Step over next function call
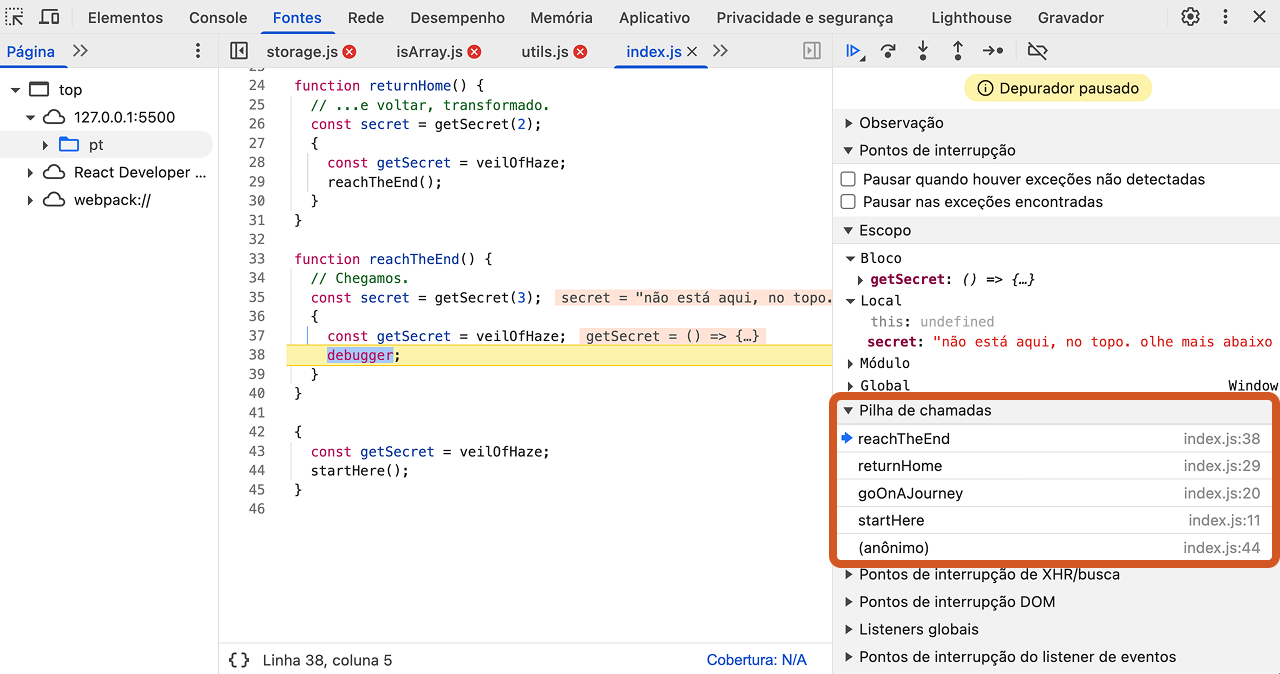The width and height of the screenshot is (1280, 674). 888,51
